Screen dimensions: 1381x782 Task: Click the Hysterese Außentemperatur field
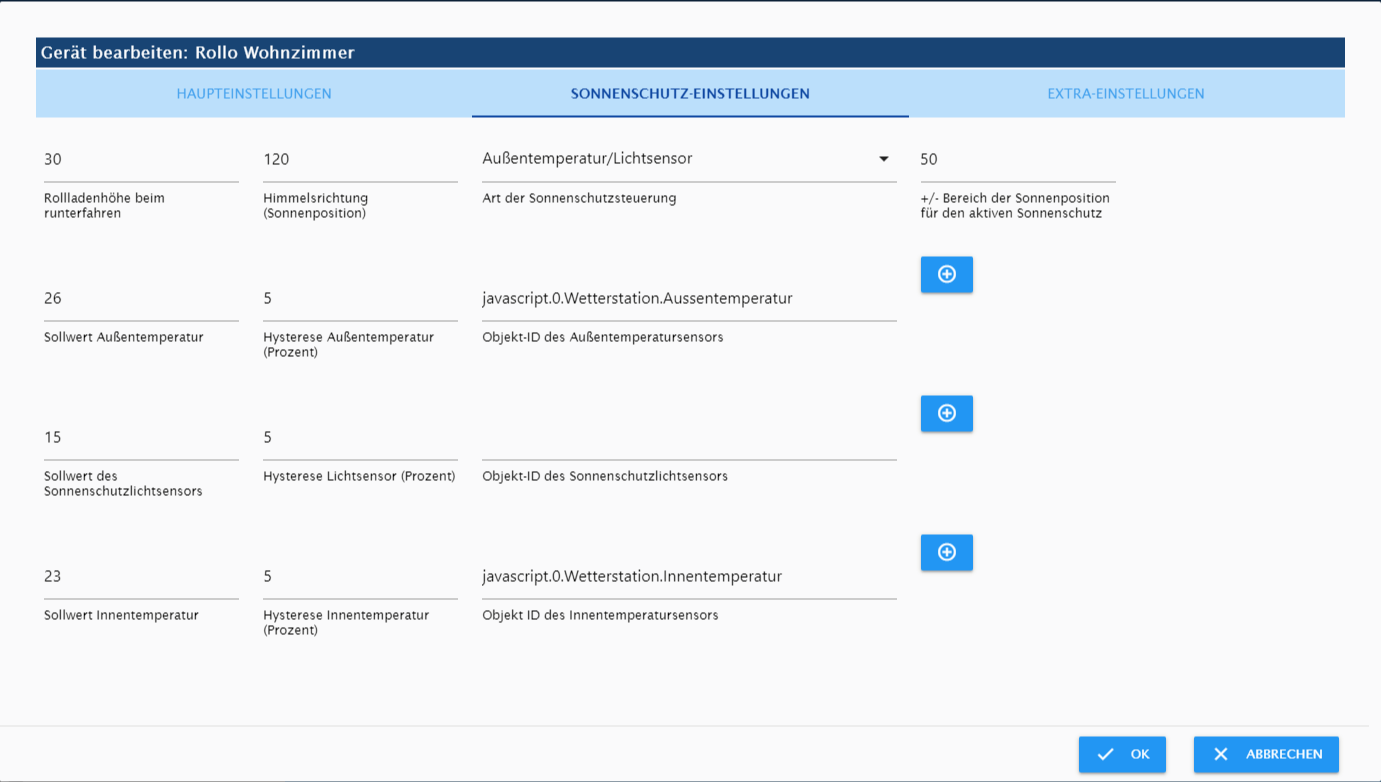coord(360,298)
